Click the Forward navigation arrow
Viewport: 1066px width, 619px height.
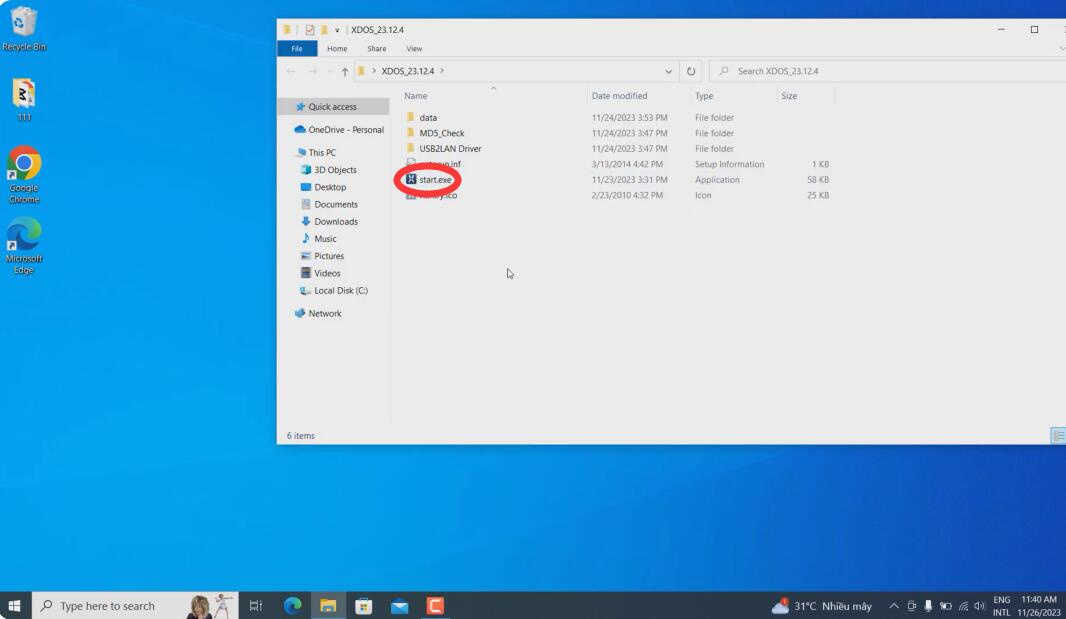(313, 71)
